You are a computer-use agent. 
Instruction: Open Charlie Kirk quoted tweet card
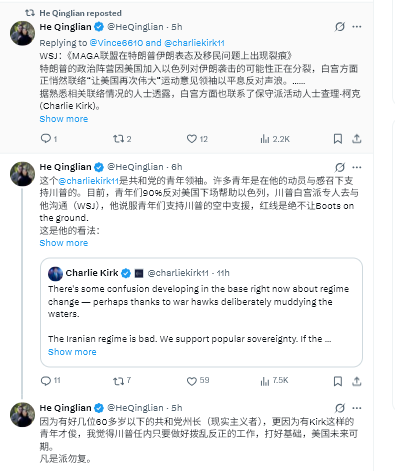pos(201,312)
